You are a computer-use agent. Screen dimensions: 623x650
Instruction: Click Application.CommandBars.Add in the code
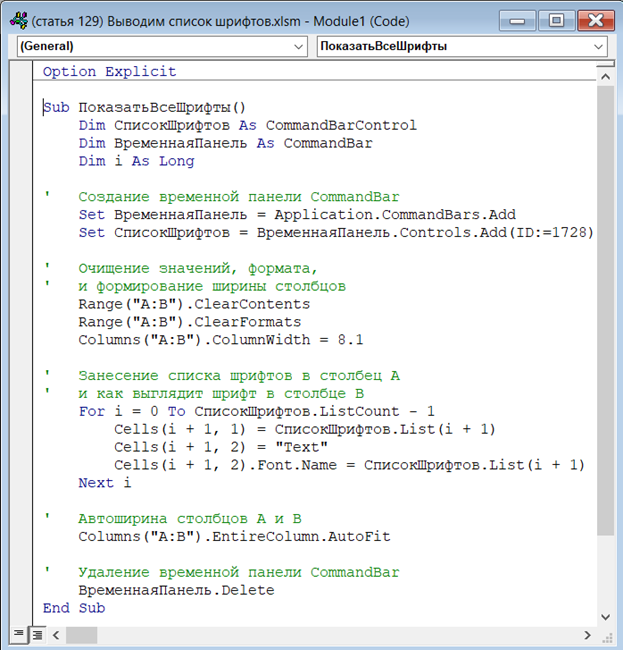coord(395,214)
